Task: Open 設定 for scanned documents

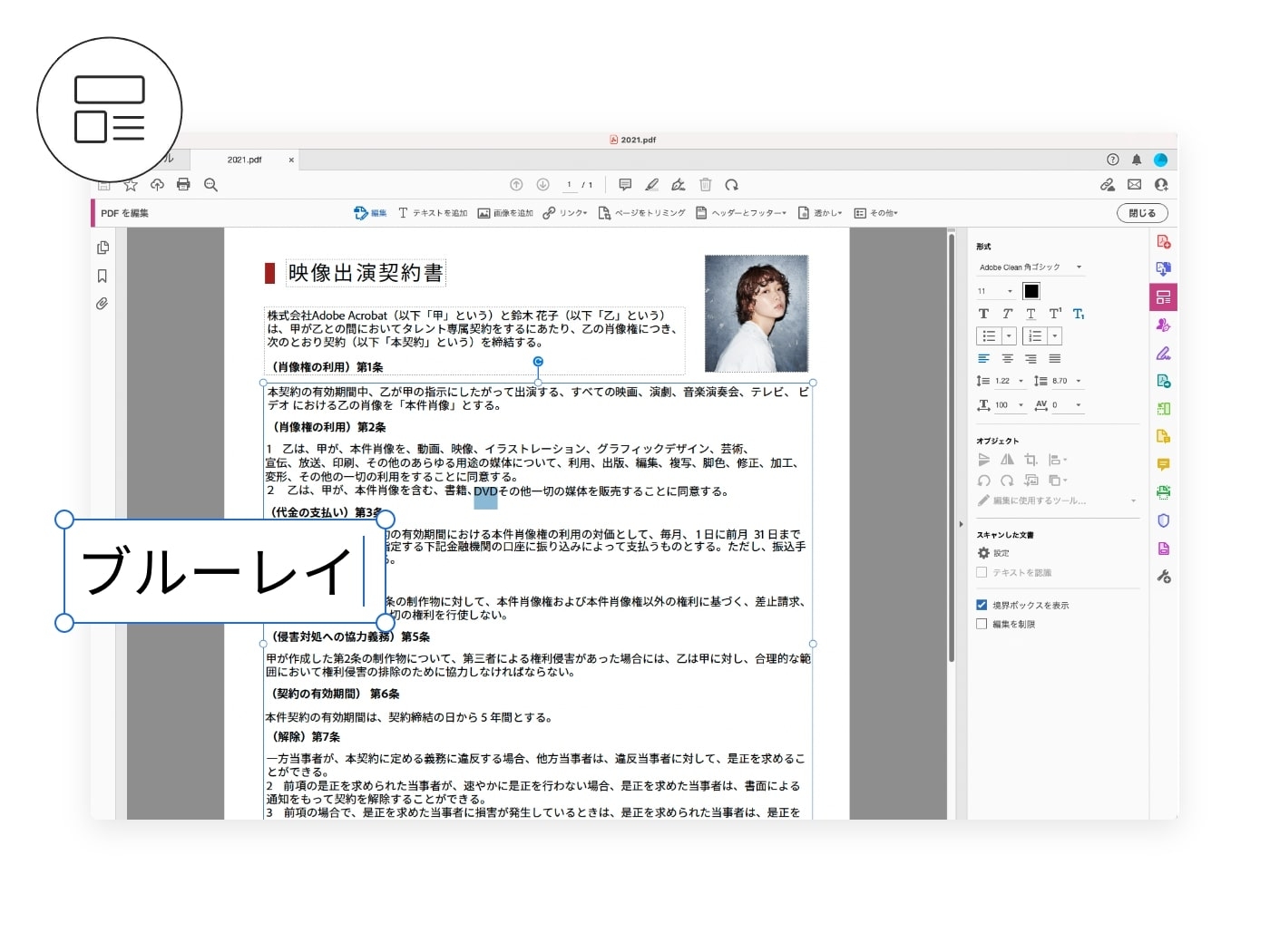Action: coord(993,553)
